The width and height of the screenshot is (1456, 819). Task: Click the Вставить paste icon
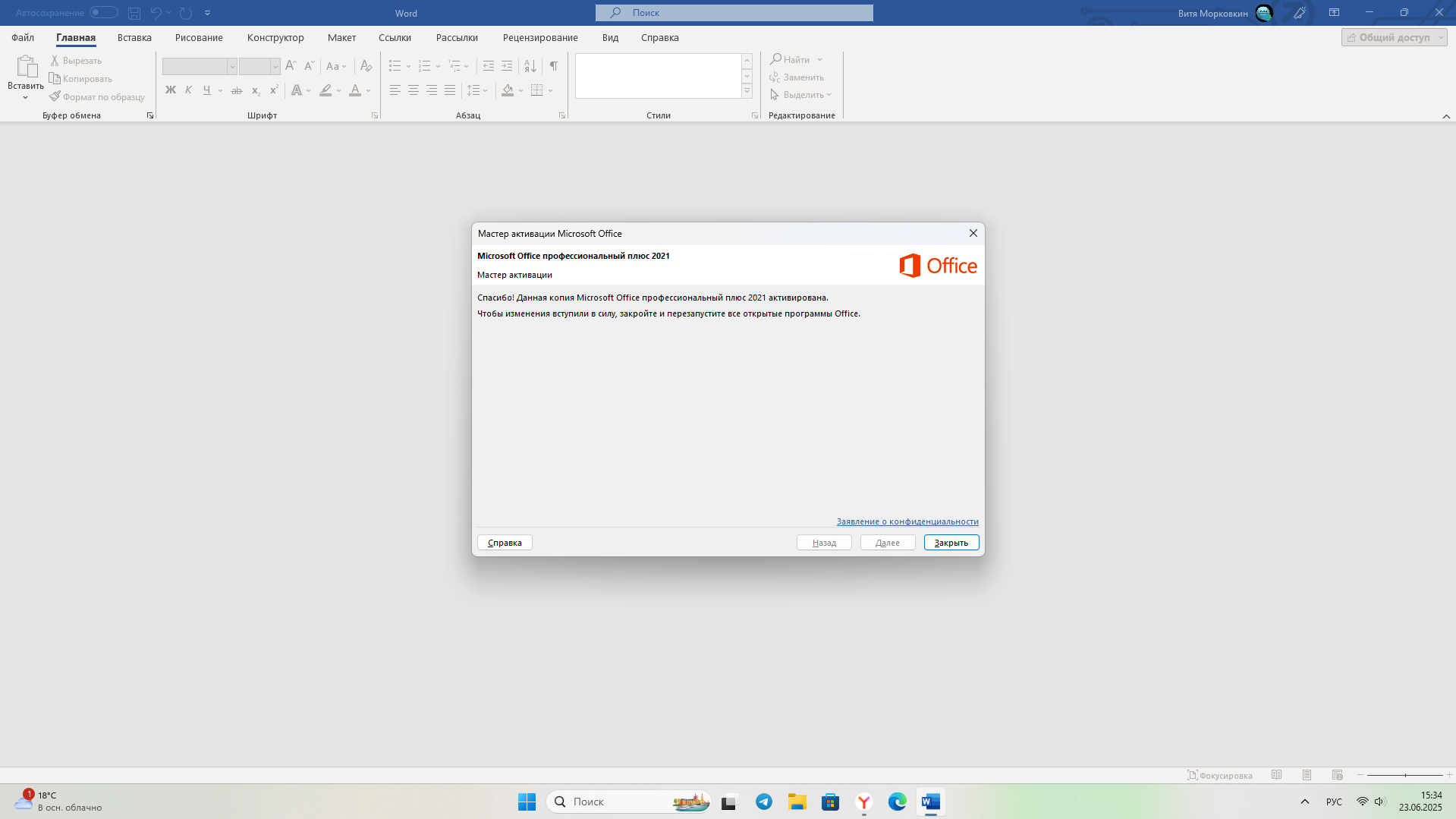26,67
